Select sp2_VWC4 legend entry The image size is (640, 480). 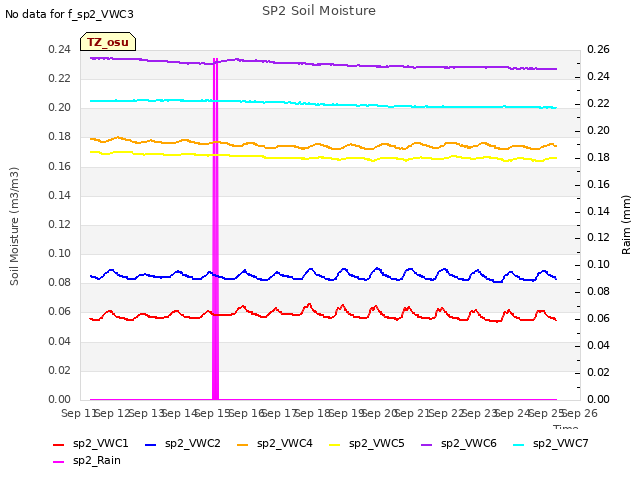tap(275, 443)
